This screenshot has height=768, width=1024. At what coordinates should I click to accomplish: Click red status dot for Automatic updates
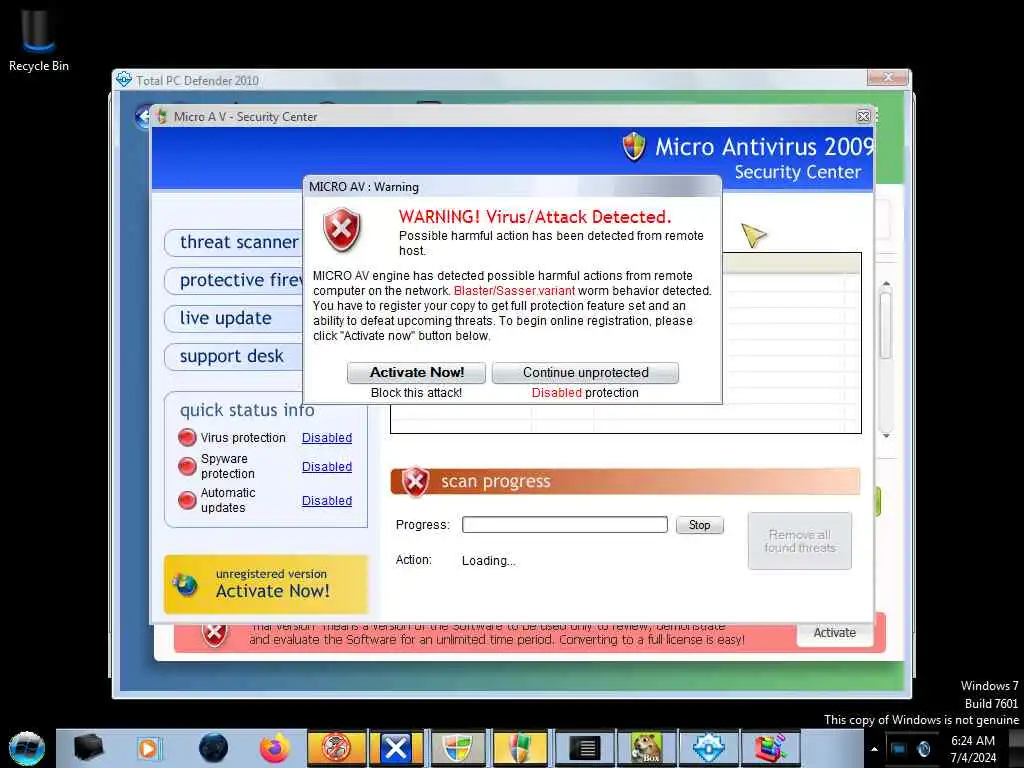click(187, 500)
